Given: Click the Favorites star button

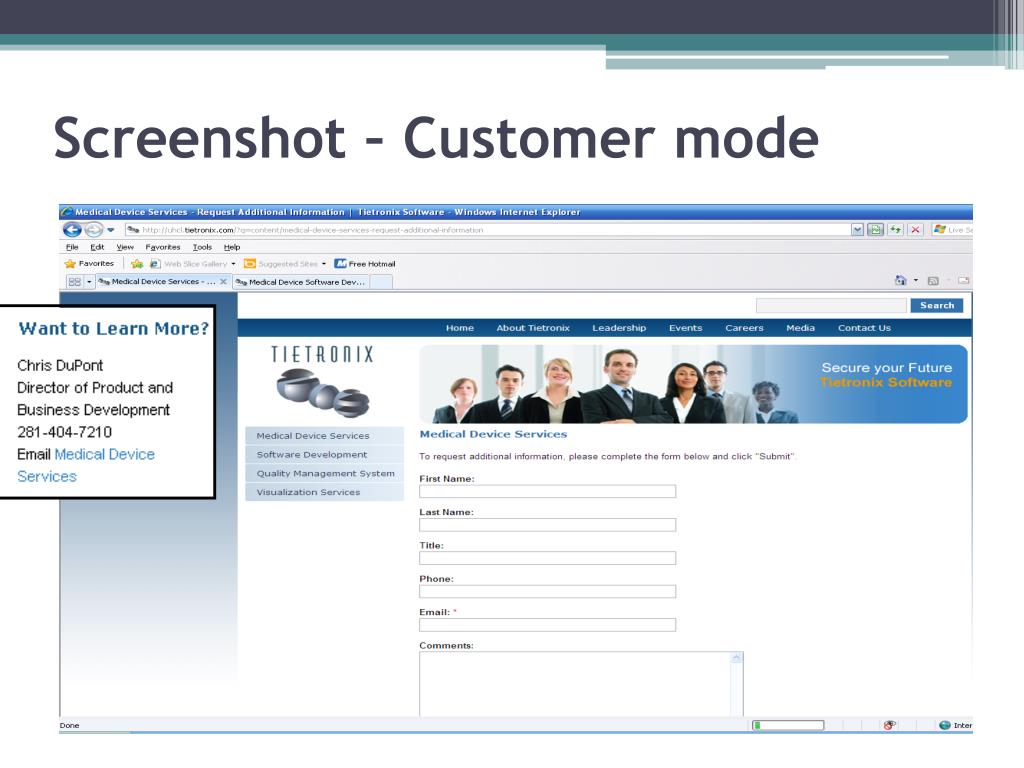Looking at the screenshot, I should click(x=89, y=264).
